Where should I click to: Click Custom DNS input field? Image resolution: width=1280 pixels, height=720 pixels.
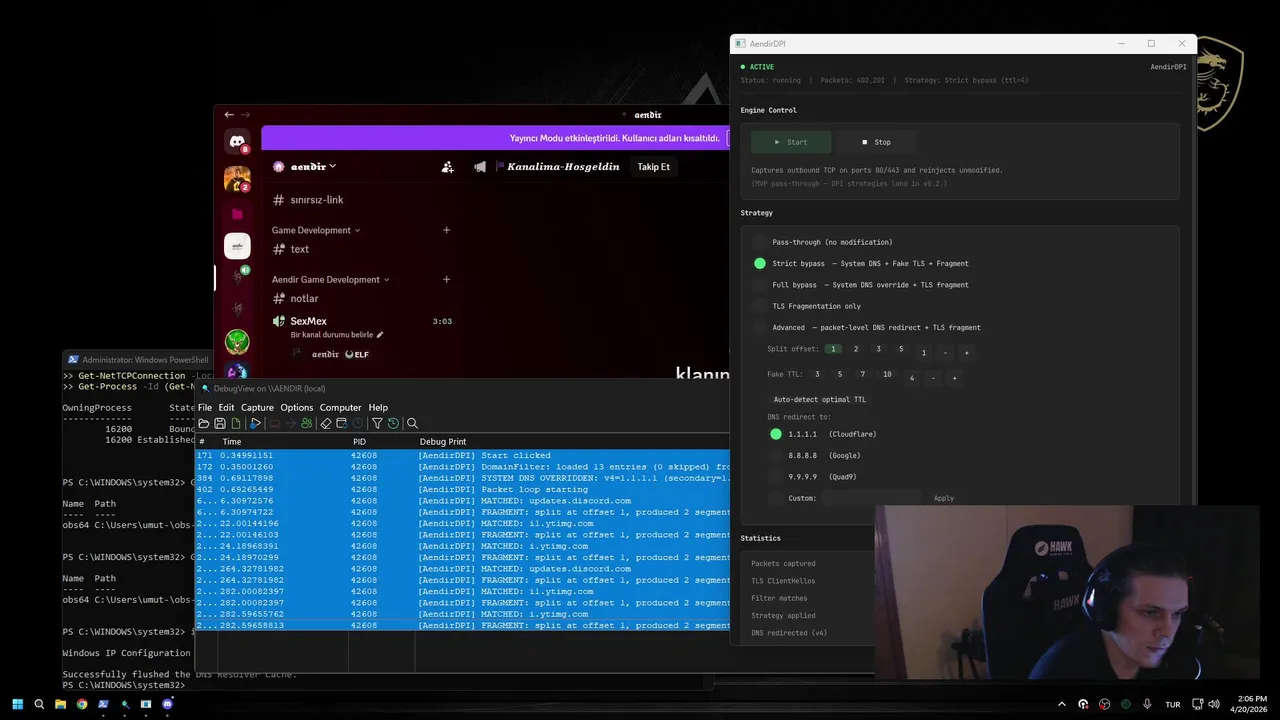pos(871,498)
